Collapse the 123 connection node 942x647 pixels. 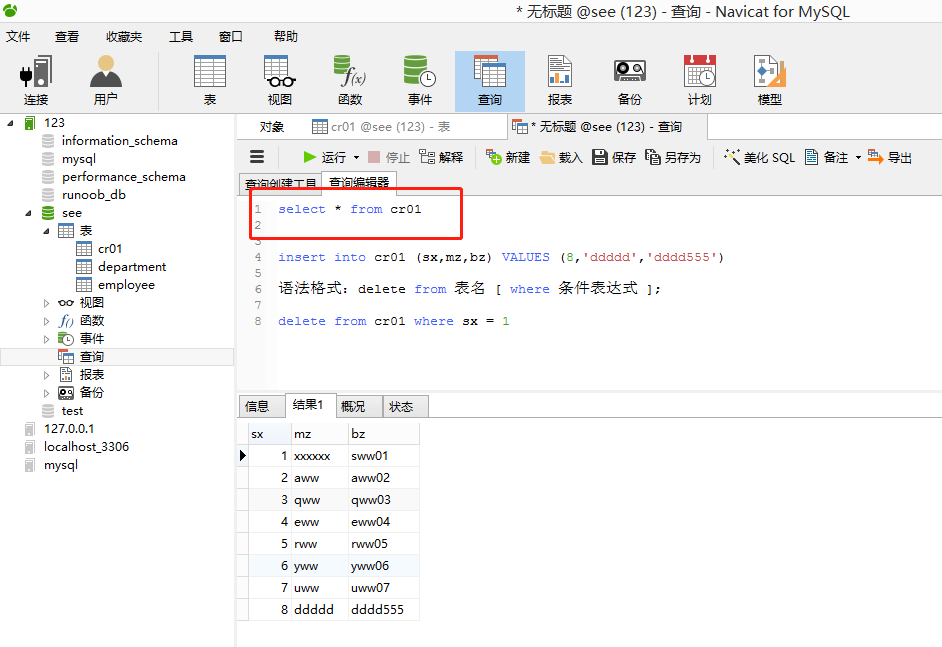(10, 123)
